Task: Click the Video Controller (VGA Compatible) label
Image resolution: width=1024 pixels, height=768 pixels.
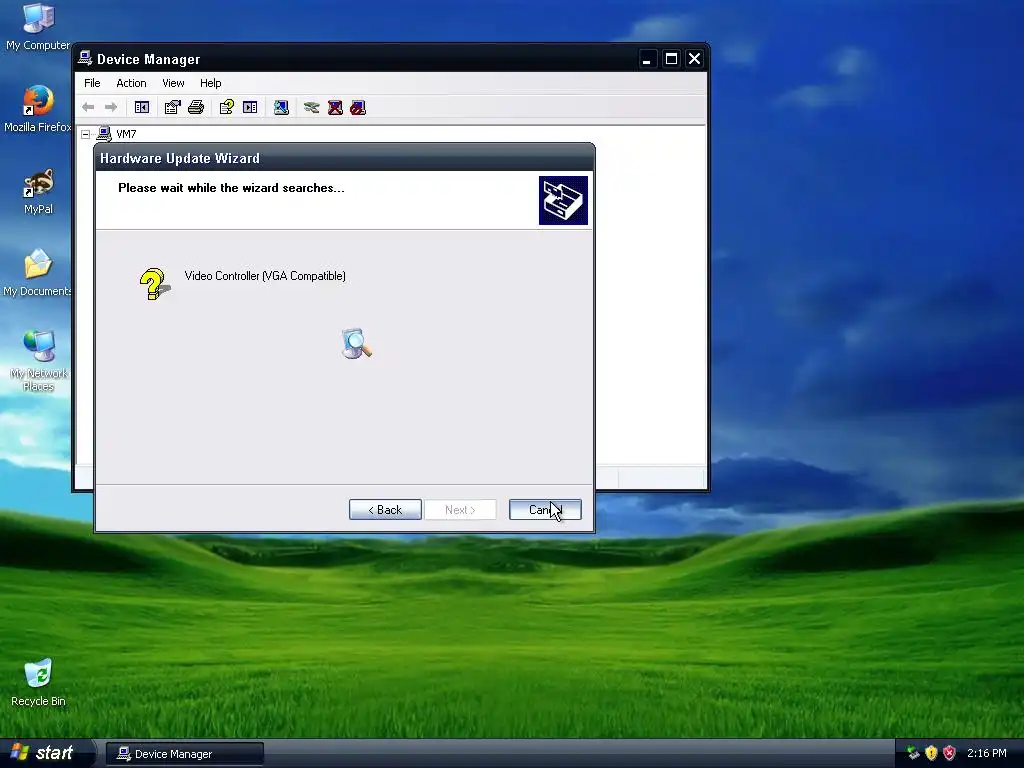Action: point(265,276)
